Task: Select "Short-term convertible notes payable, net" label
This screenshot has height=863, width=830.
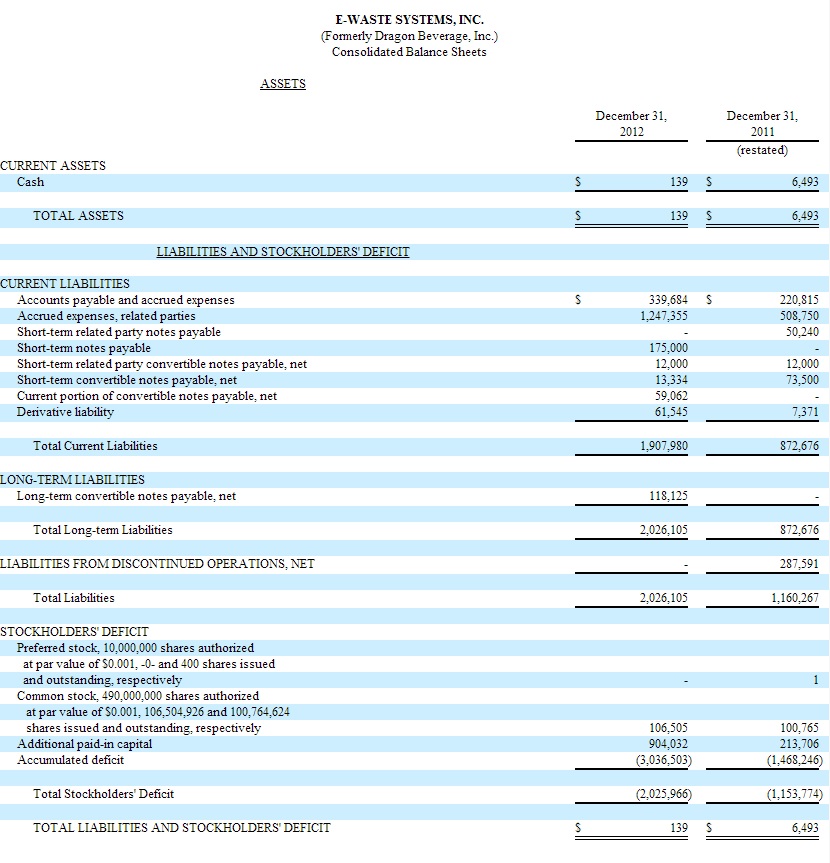Action: coord(127,380)
